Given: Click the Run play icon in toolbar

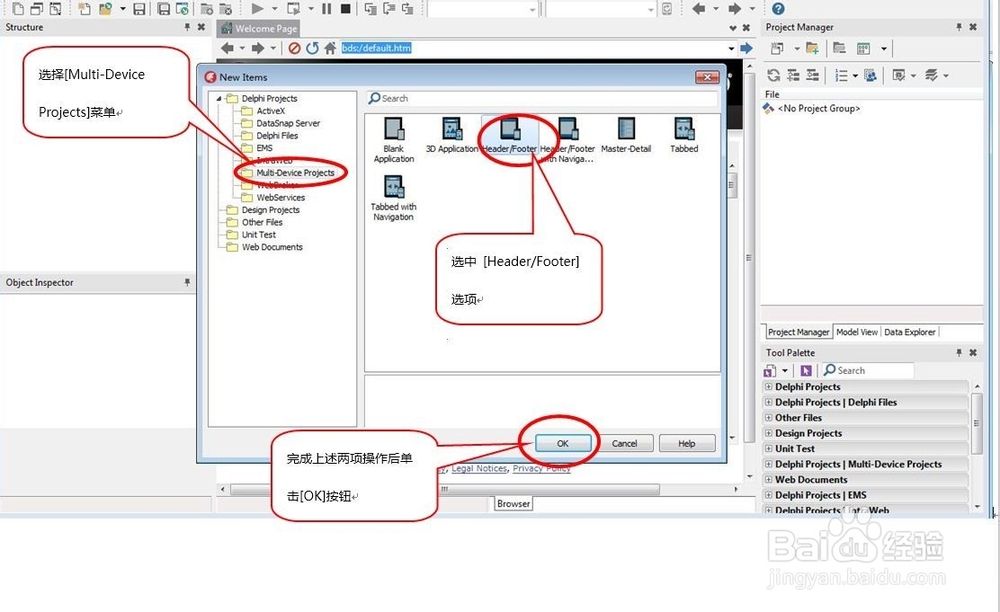Looking at the screenshot, I should [257, 9].
